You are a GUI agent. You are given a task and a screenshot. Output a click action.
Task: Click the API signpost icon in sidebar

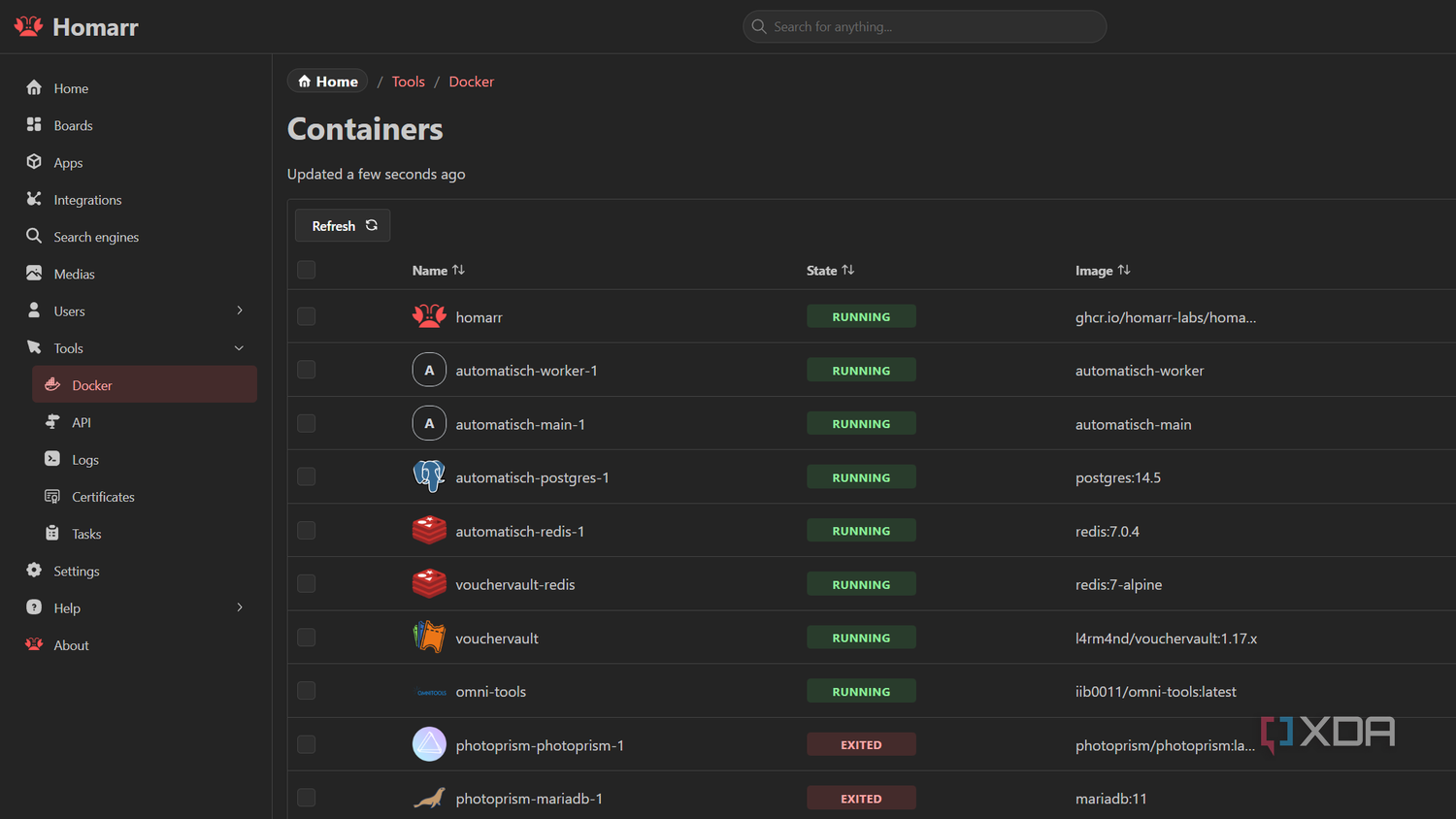tap(52, 421)
